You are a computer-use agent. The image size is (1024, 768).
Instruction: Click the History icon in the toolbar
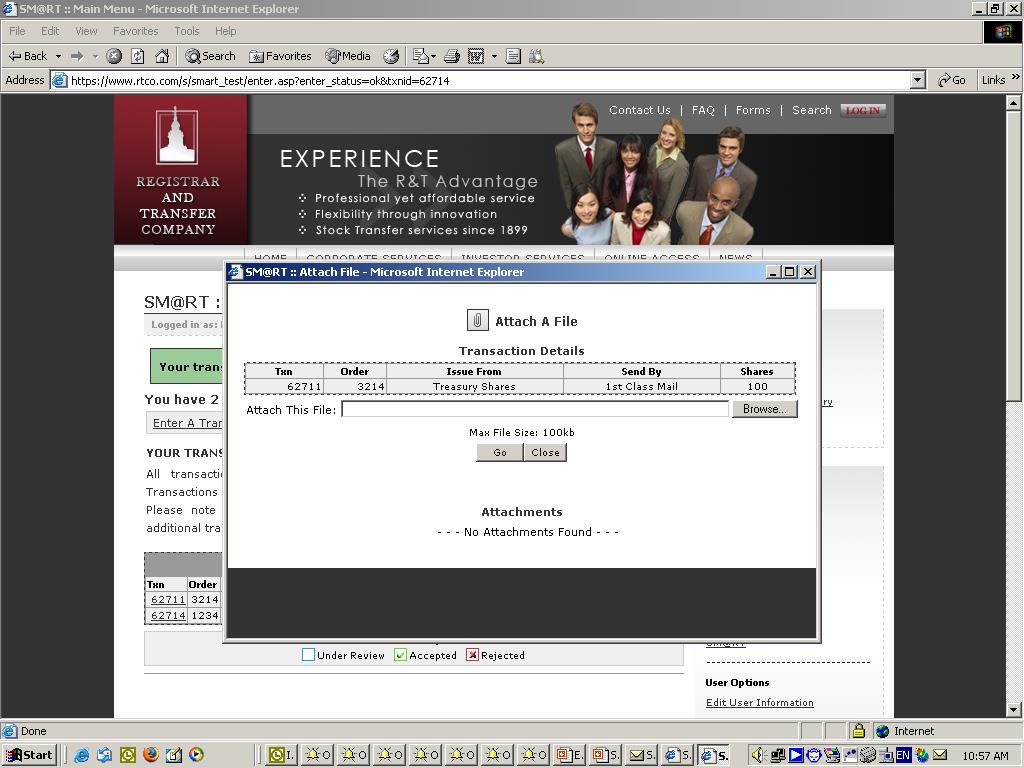click(x=391, y=56)
